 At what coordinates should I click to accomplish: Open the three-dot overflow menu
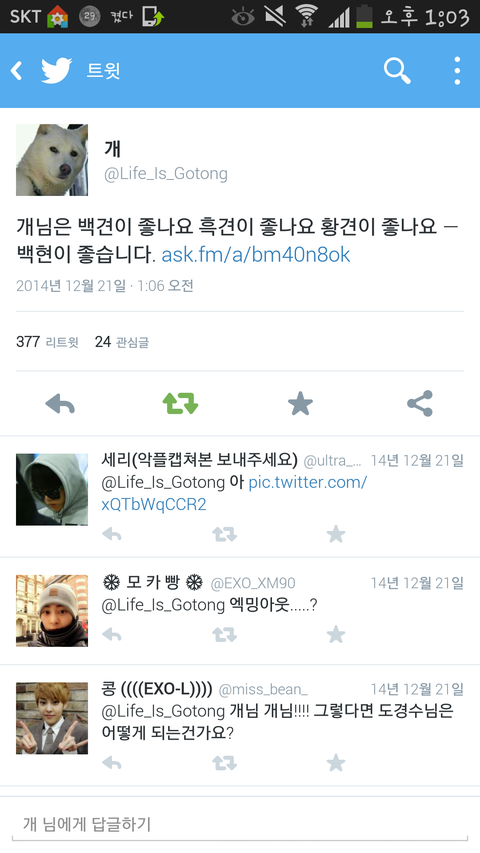[457, 71]
